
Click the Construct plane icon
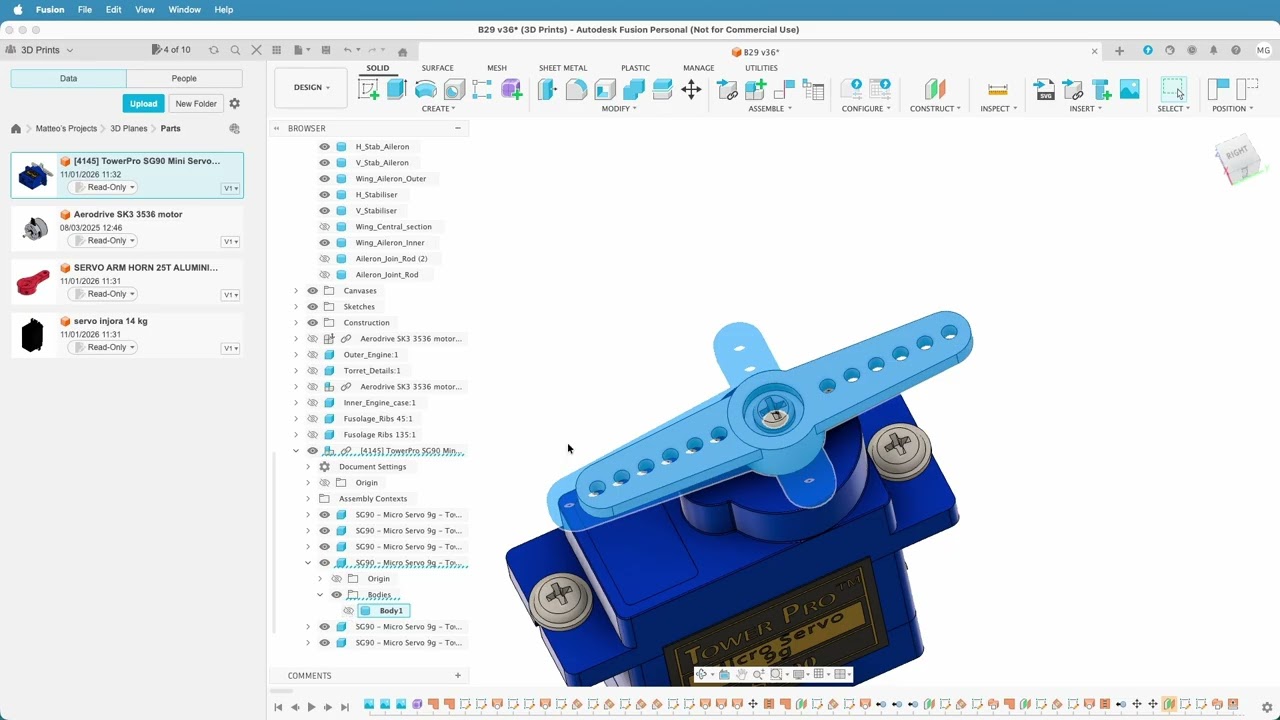click(x=935, y=90)
